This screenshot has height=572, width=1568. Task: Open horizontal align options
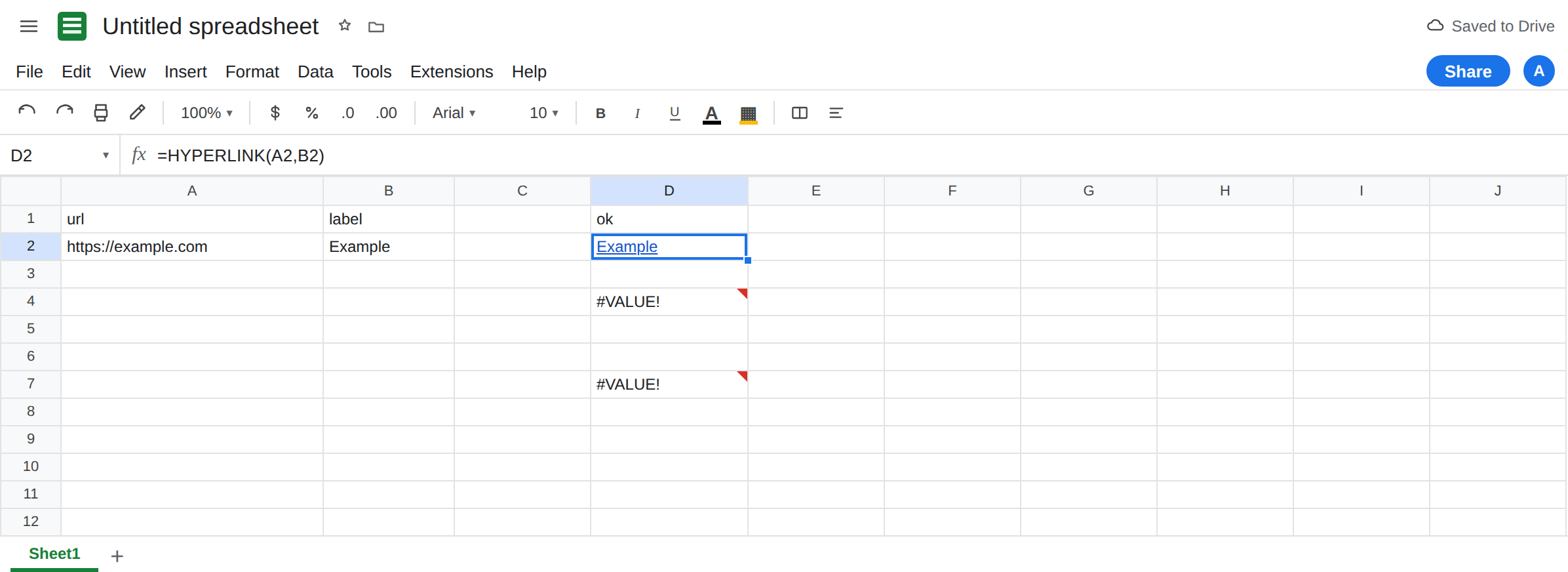click(836, 113)
